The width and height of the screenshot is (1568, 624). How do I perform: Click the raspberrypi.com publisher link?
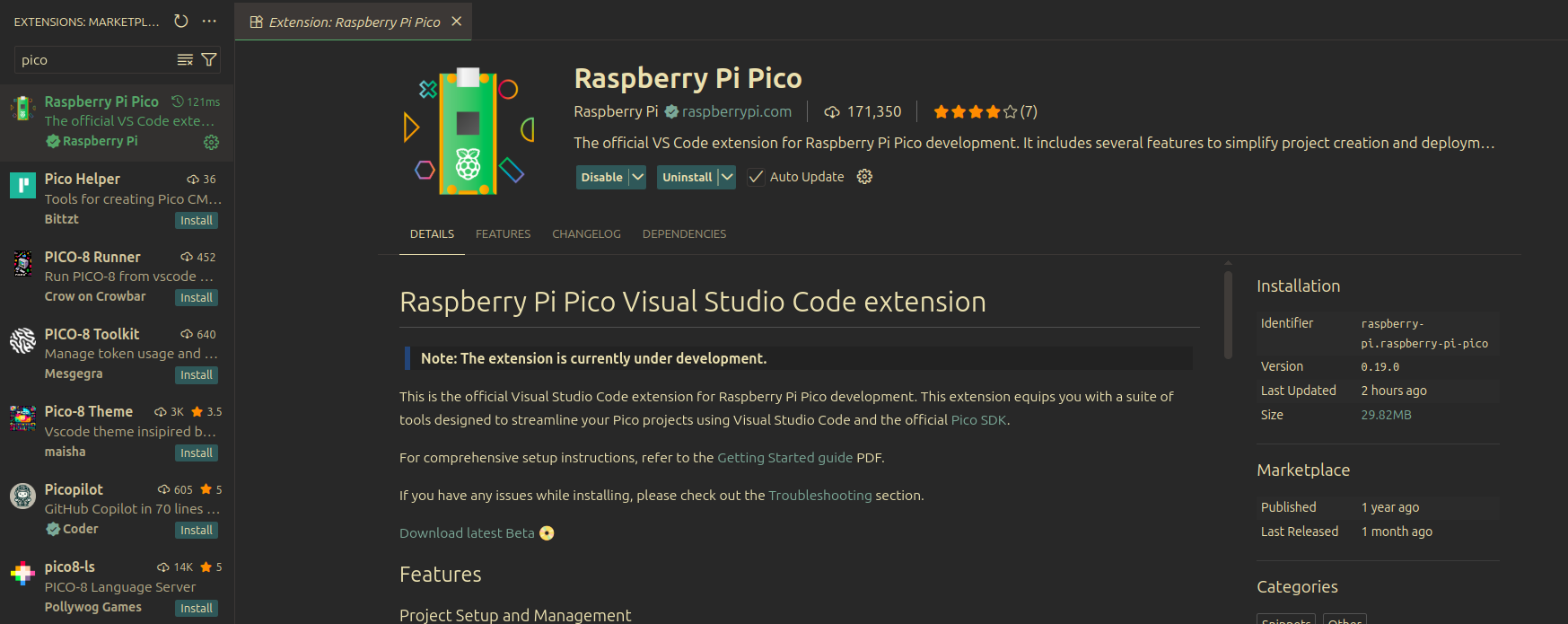pos(736,112)
